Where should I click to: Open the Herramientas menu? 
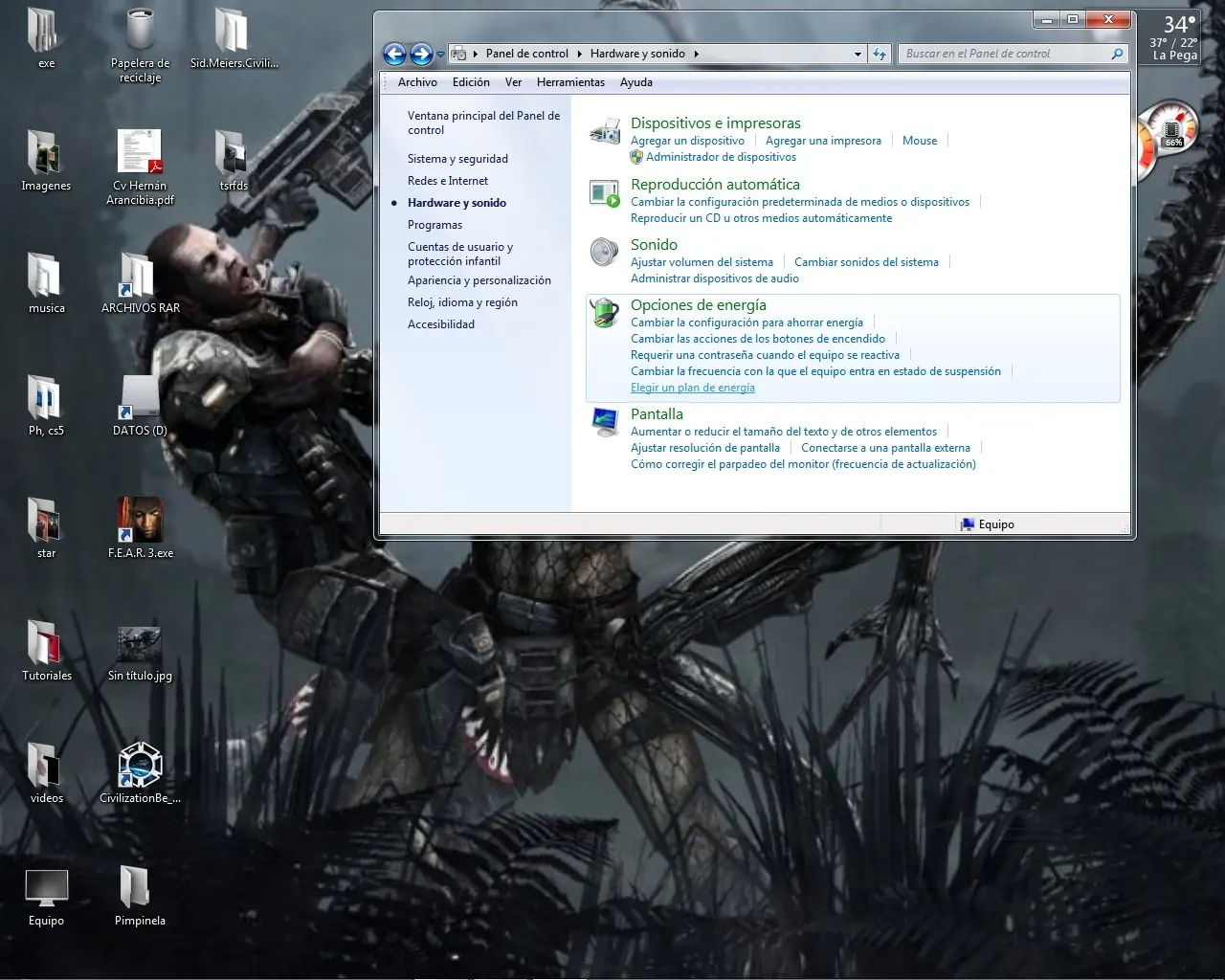coord(570,82)
